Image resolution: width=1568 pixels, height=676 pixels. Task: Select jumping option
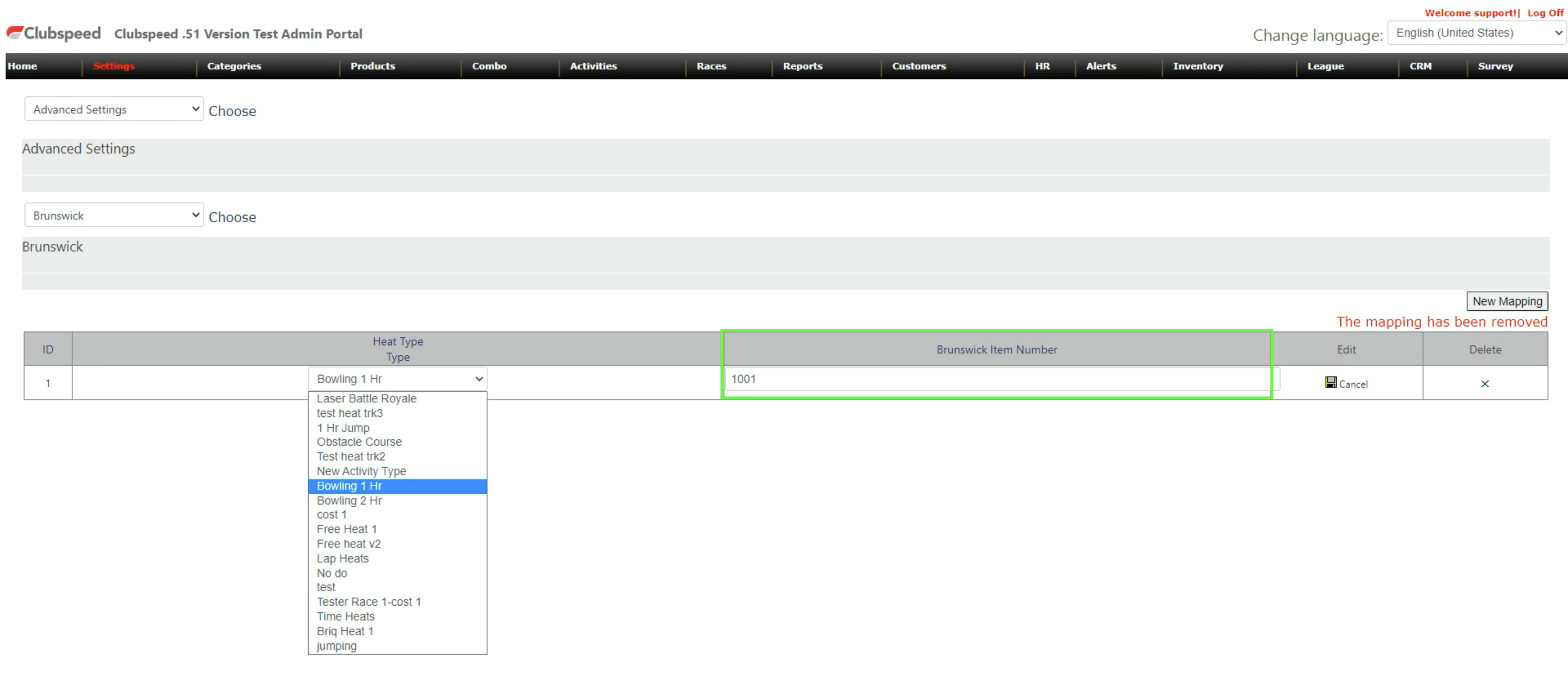[x=397, y=646]
